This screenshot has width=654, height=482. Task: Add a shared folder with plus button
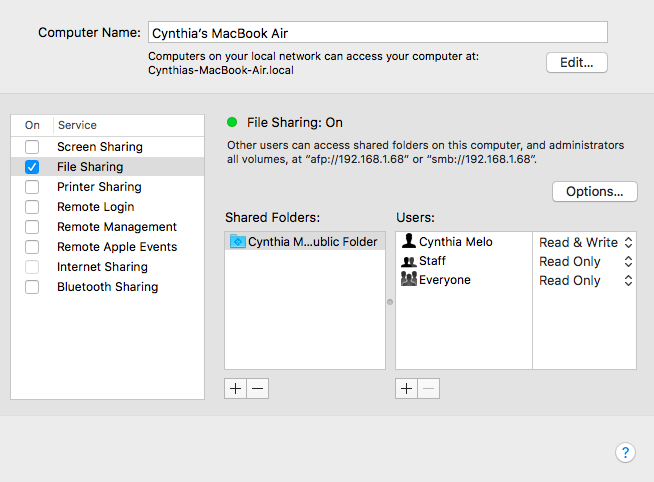point(236,389)
